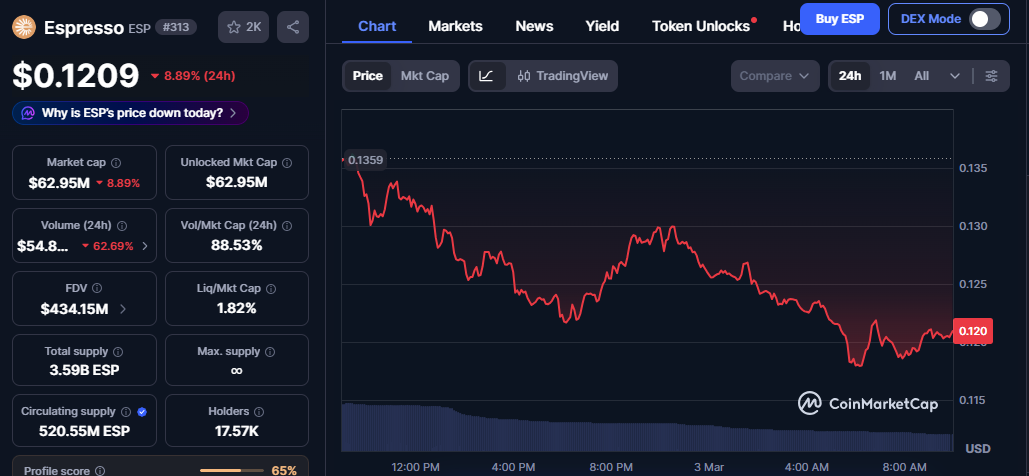Screen dimensions: 1029x476
Task: Click the verified badge on Circulating supply
Action: [x=142, y=412]
